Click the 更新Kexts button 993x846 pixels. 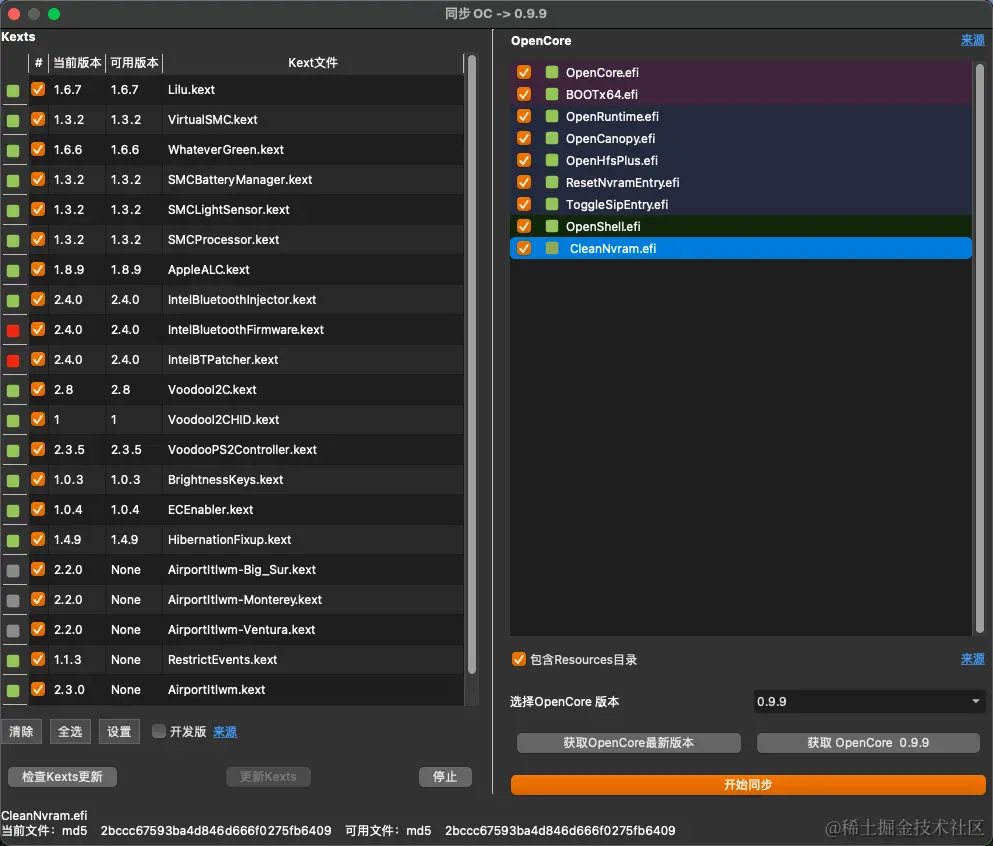[268, 776]
